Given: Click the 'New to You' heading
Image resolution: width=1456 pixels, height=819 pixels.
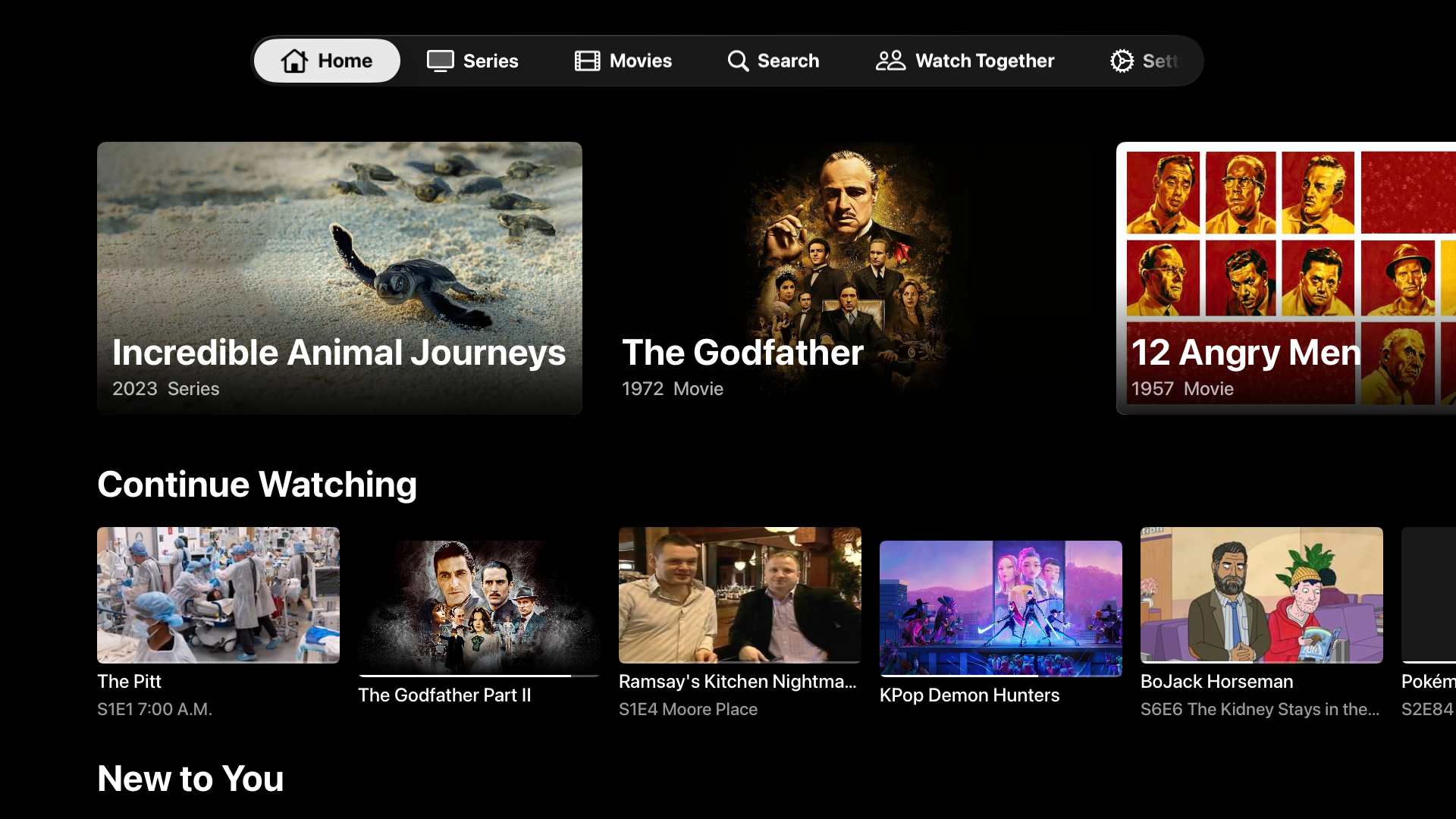Looking at the screenshot, I should coord(190,779).
